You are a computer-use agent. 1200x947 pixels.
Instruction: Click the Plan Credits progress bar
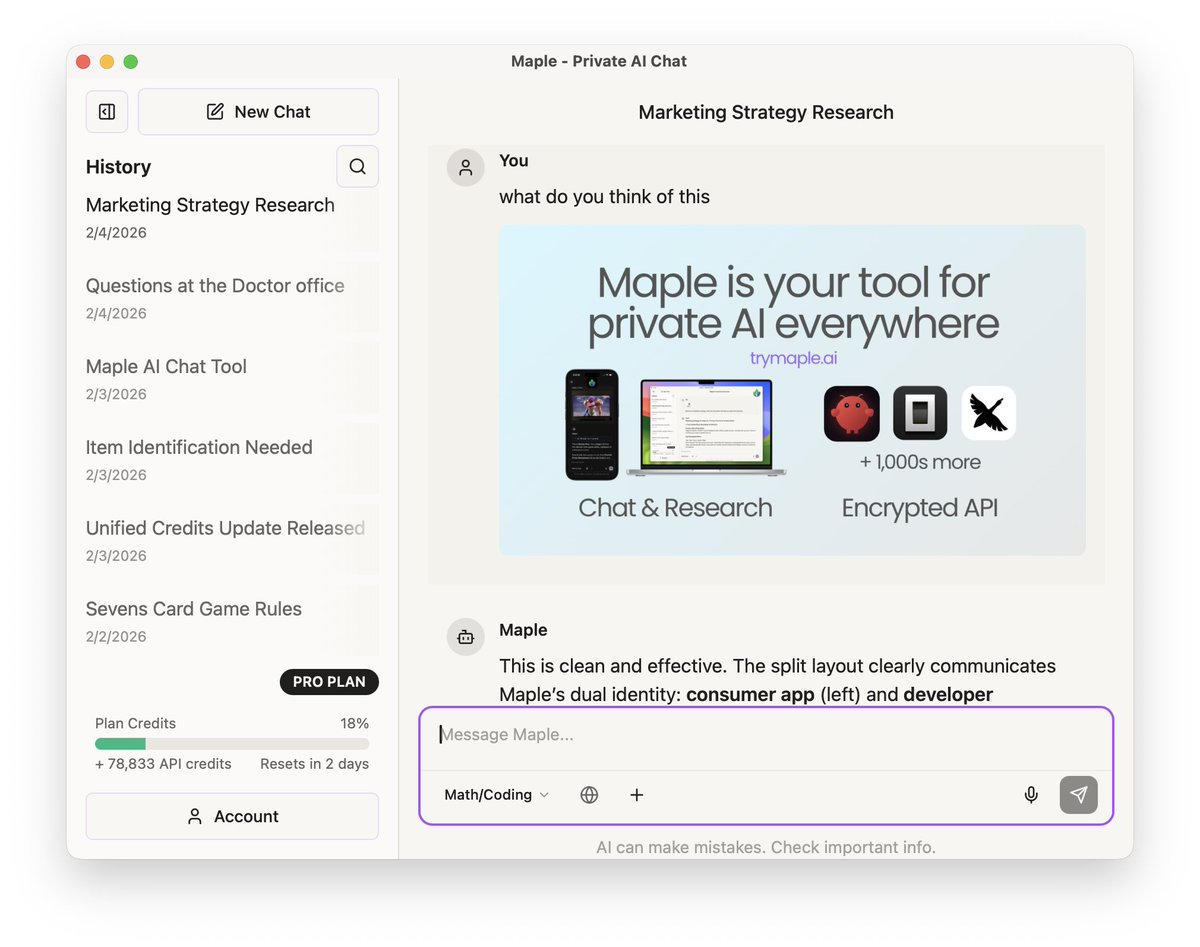click(232, 744)
